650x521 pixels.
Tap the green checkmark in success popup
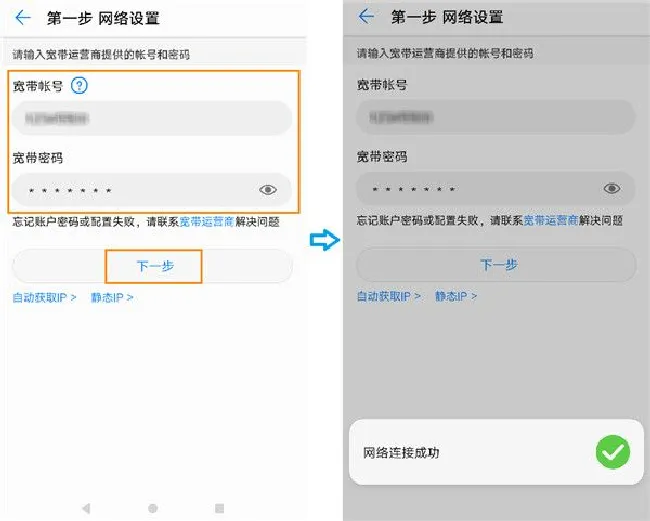click(x=613, y=452)
